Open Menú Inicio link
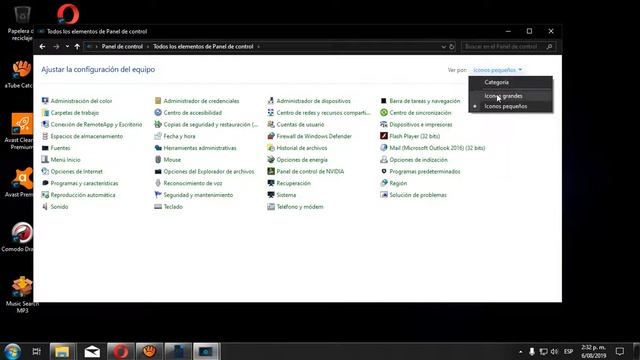This screenshot has height=360, width=640. pos(65,160)
